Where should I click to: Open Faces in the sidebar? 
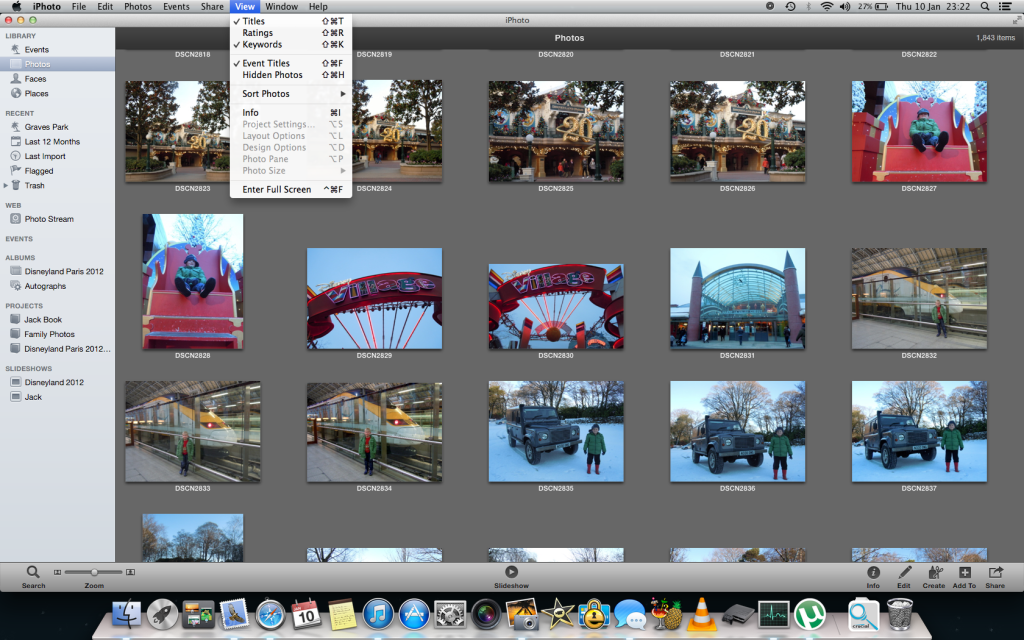click(x=35, y=79)
